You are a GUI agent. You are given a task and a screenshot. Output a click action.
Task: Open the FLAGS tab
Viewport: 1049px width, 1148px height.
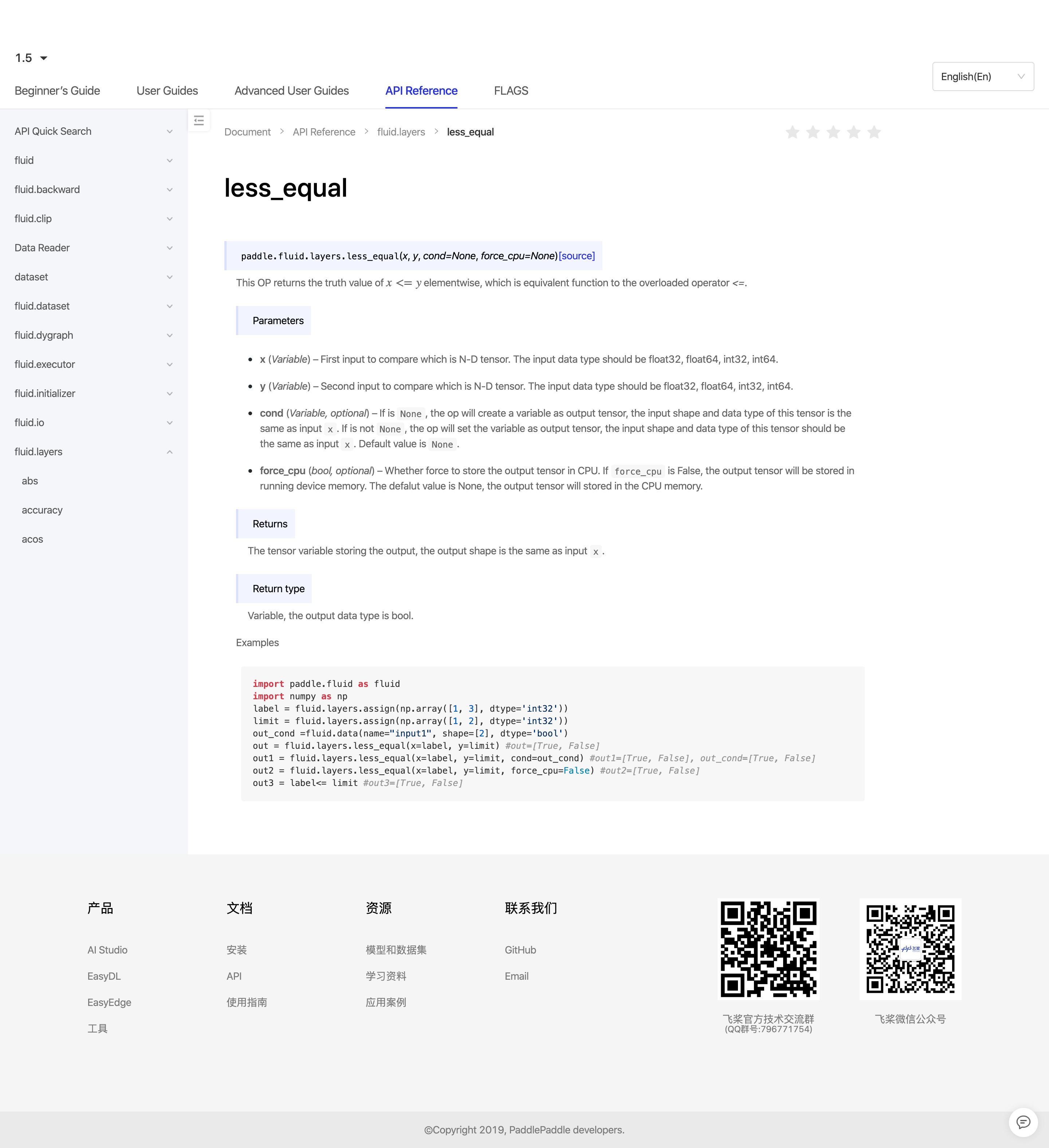(511, 91)
